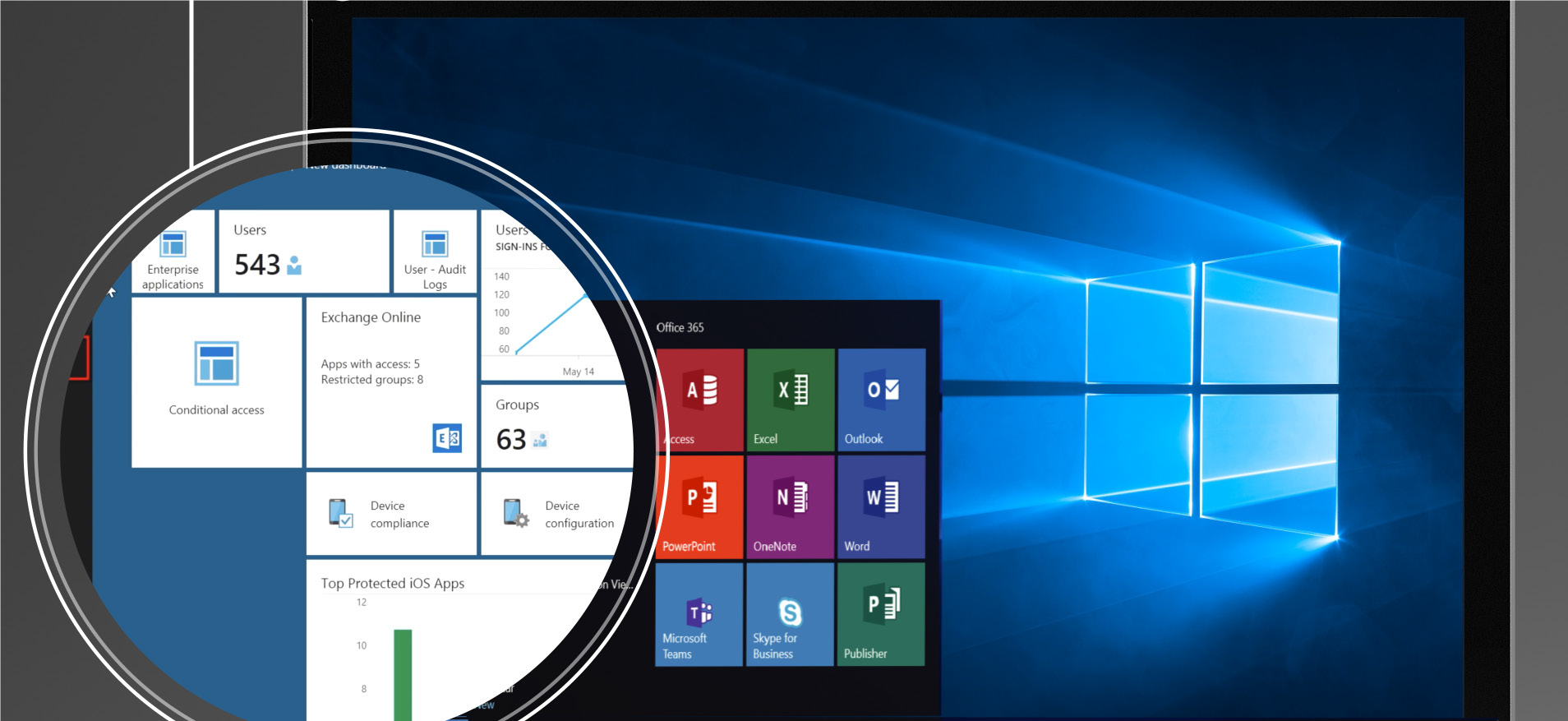
Task: Open the Microsoft Teams tile
Action: pyautogui.click(x=699, y=614)
